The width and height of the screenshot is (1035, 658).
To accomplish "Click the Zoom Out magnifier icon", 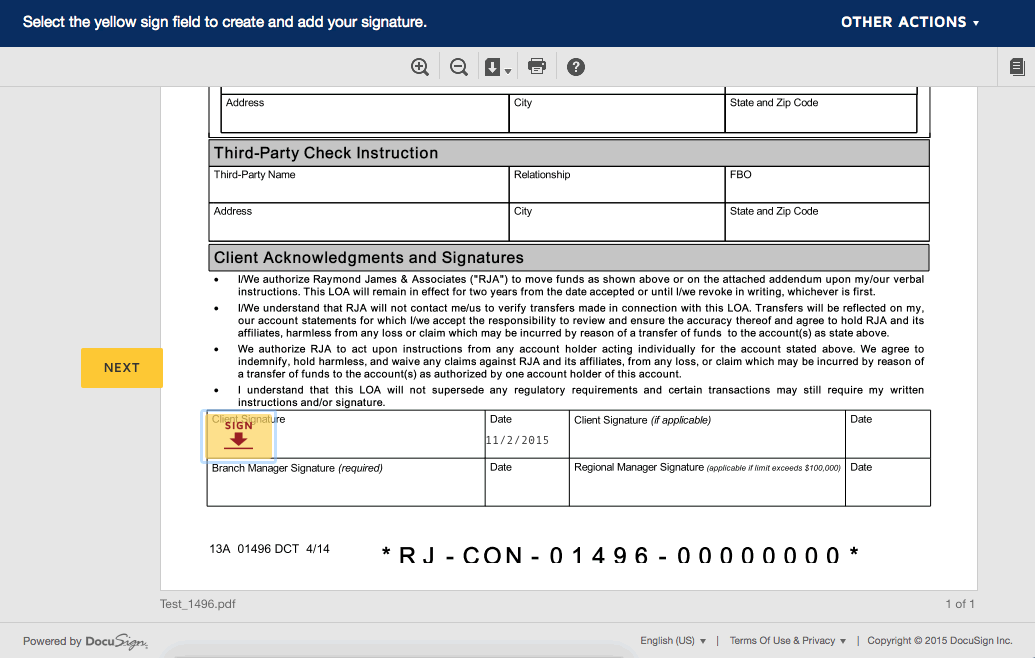I will coord(458,66).
